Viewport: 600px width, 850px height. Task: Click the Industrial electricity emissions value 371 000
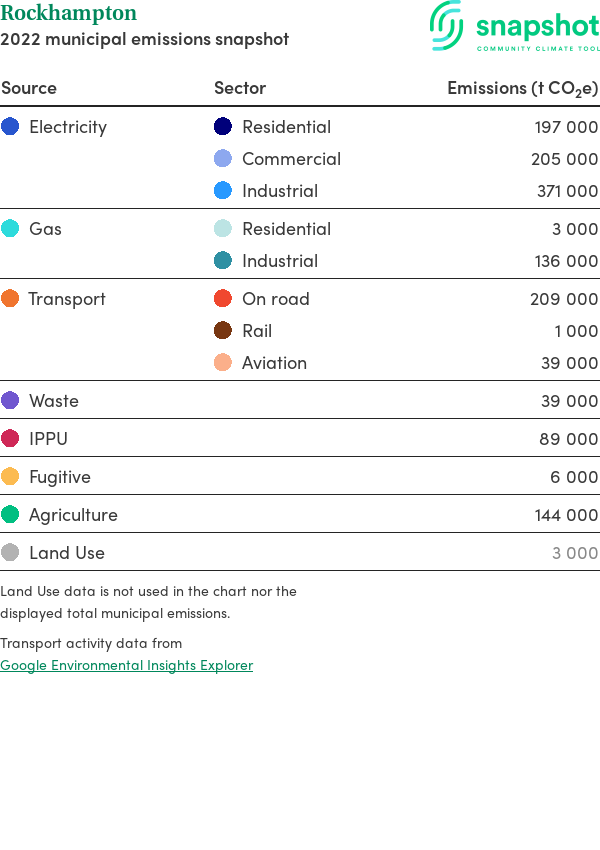click(567, 191)
